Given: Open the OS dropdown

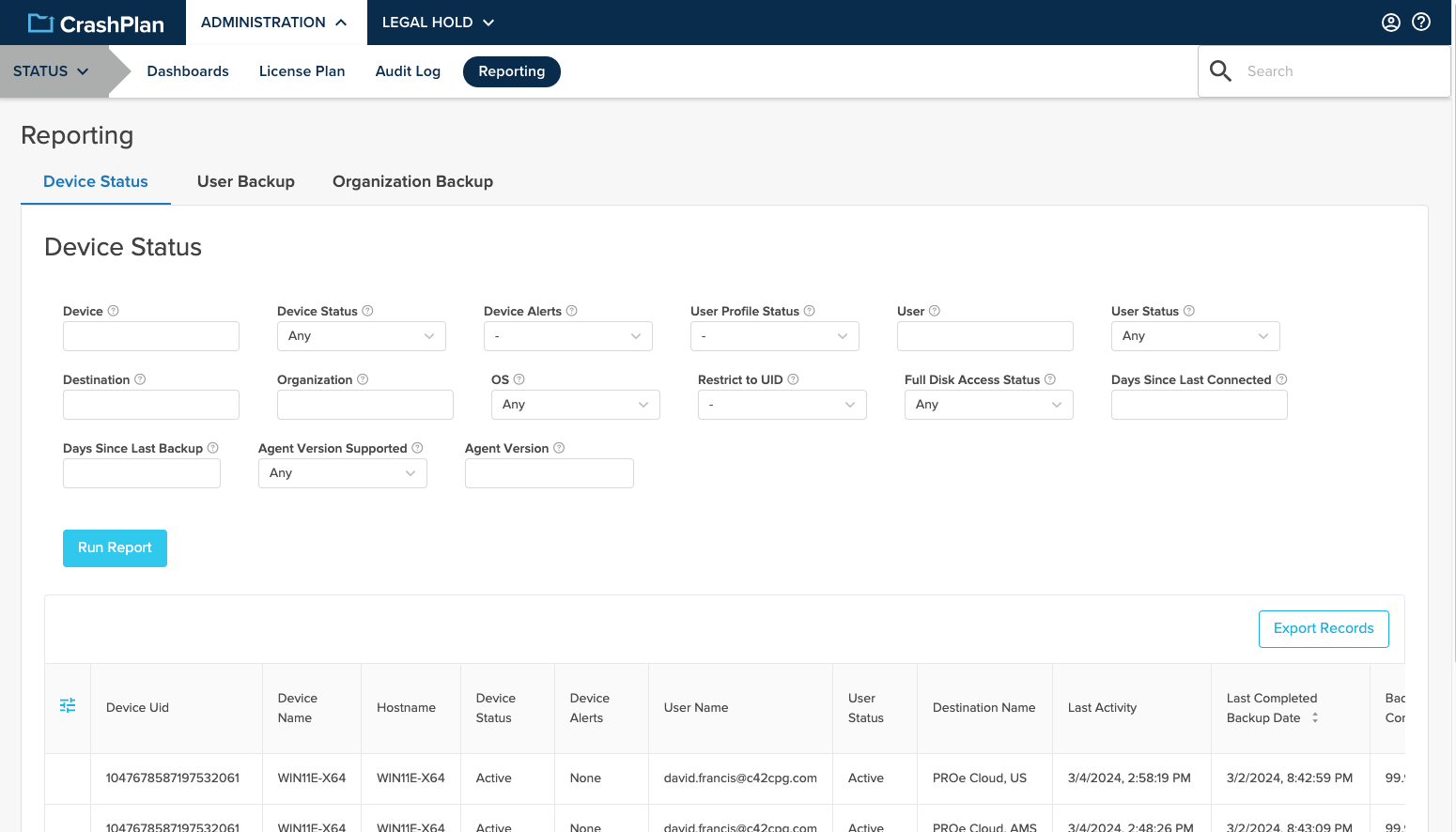Looking at the screenshot, I should coord(575,404).
